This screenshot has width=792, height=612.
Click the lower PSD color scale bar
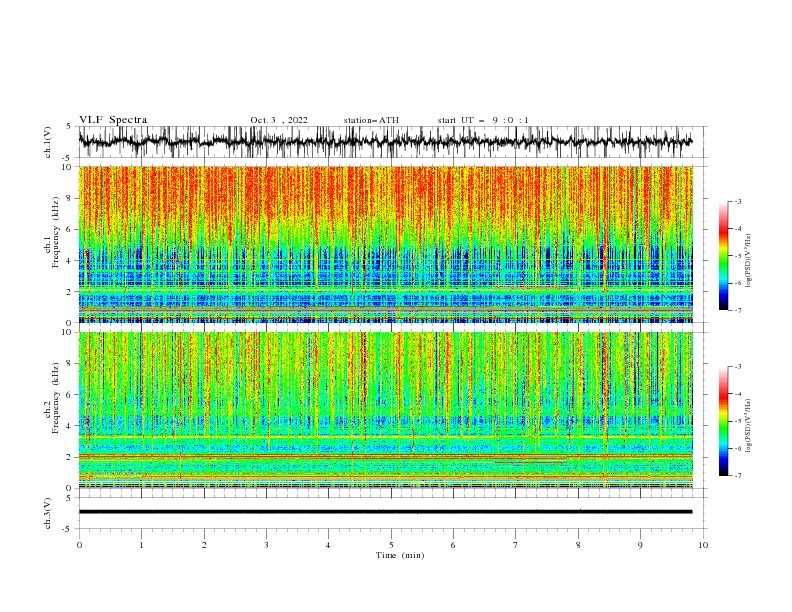point(724,421)
